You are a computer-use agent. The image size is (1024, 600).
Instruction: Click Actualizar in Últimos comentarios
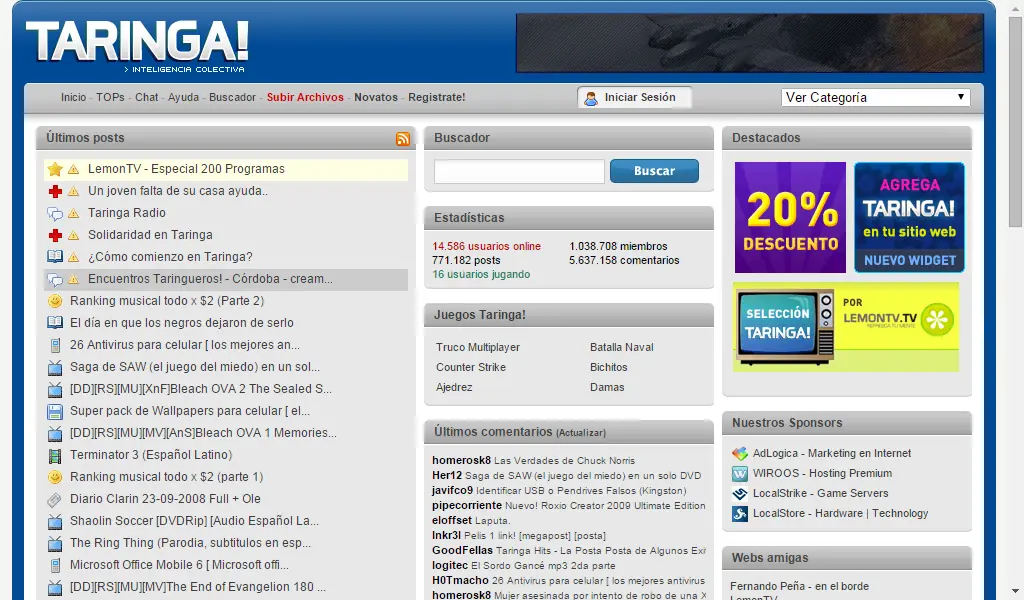pos(581,433)
